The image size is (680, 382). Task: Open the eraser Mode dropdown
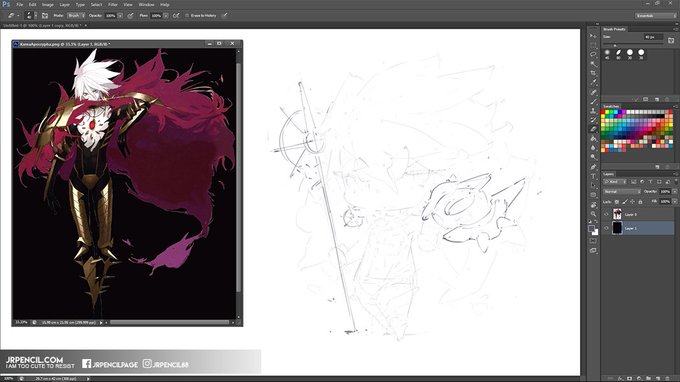pos(76,16)
